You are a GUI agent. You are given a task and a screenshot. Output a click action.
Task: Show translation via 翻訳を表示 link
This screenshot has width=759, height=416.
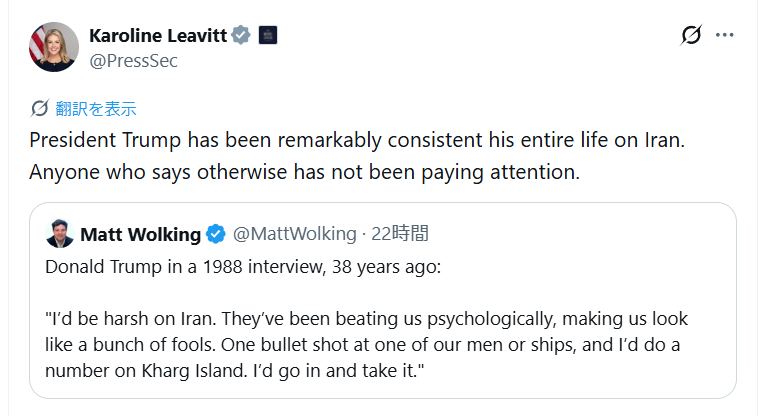(x=96, y=108)
